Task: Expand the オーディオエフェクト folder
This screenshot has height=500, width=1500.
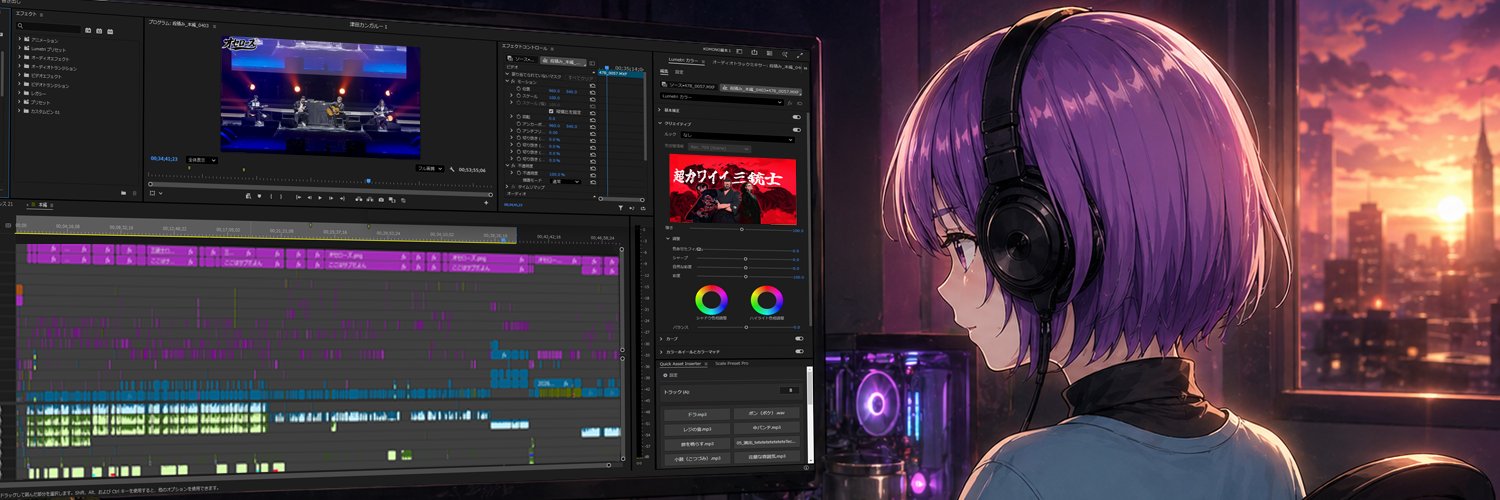Action: [x=20, y=58]
